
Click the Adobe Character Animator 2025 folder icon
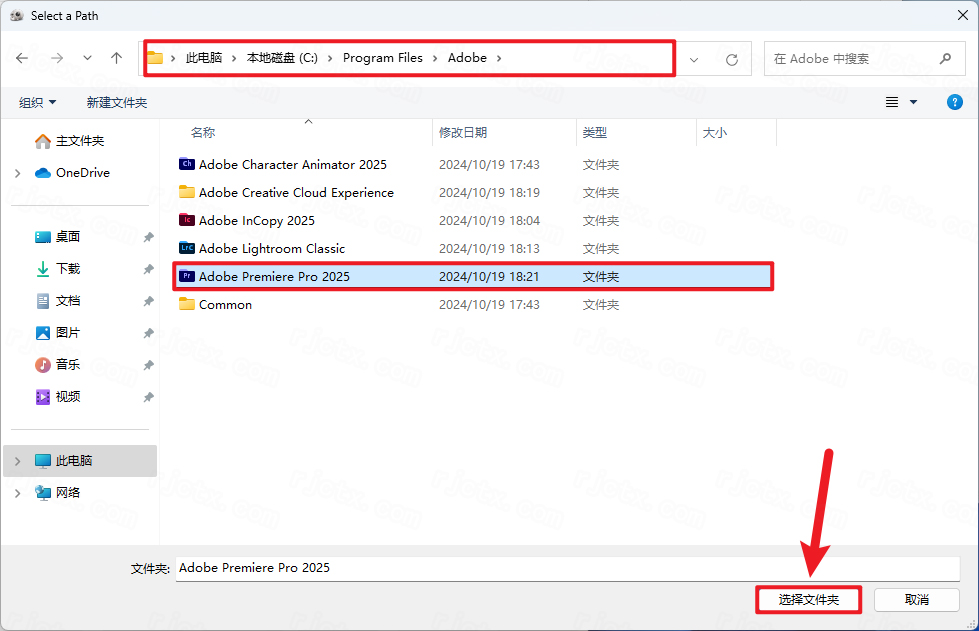(186, 164)
